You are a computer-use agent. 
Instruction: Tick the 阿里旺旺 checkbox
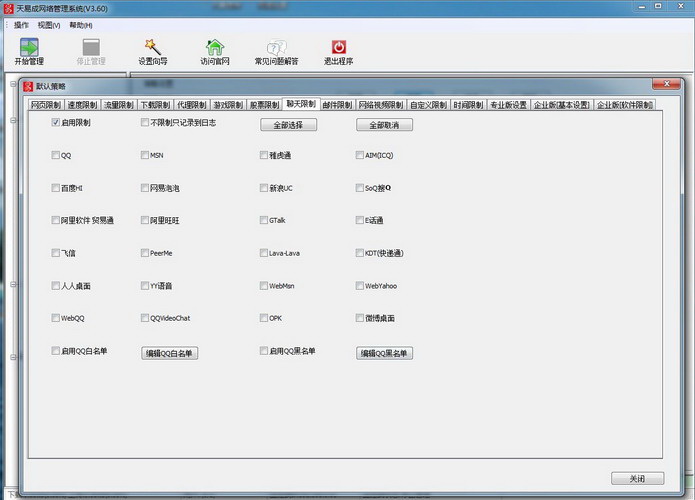[145, 220]
